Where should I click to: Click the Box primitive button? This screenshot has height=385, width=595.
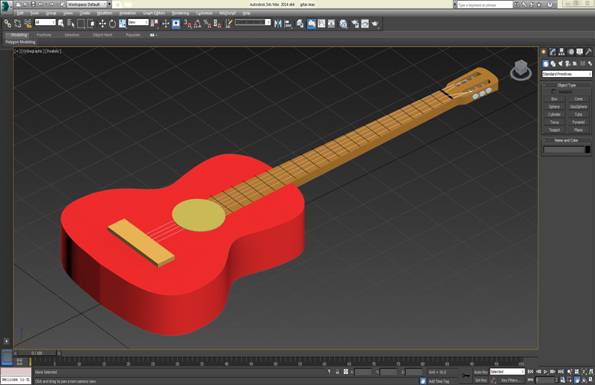(x=554, y=99)
